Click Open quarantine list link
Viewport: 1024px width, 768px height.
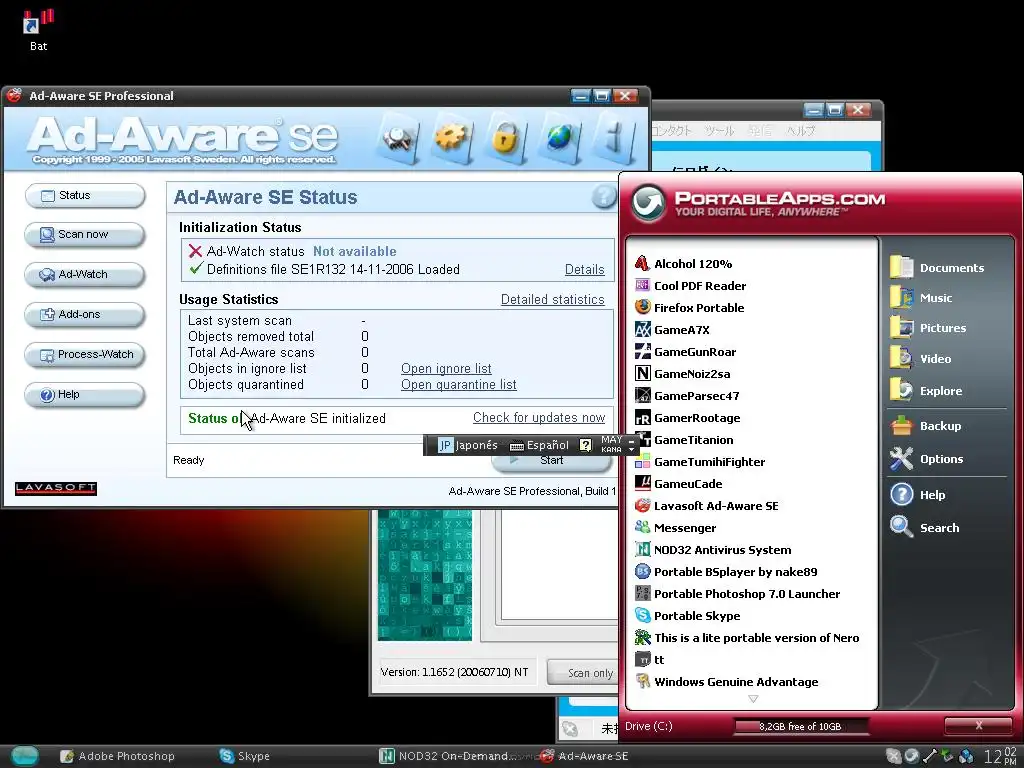[x=458, y=385]
